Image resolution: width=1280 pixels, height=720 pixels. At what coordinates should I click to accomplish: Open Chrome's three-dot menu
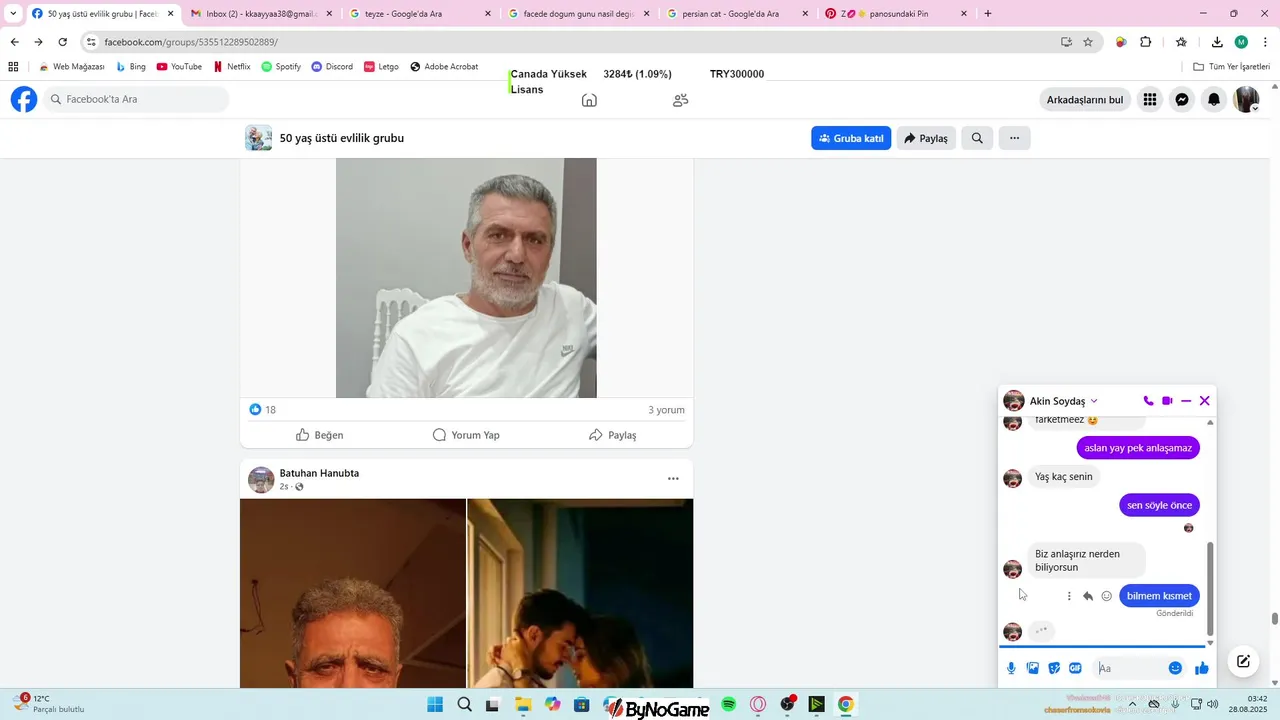1266,42
